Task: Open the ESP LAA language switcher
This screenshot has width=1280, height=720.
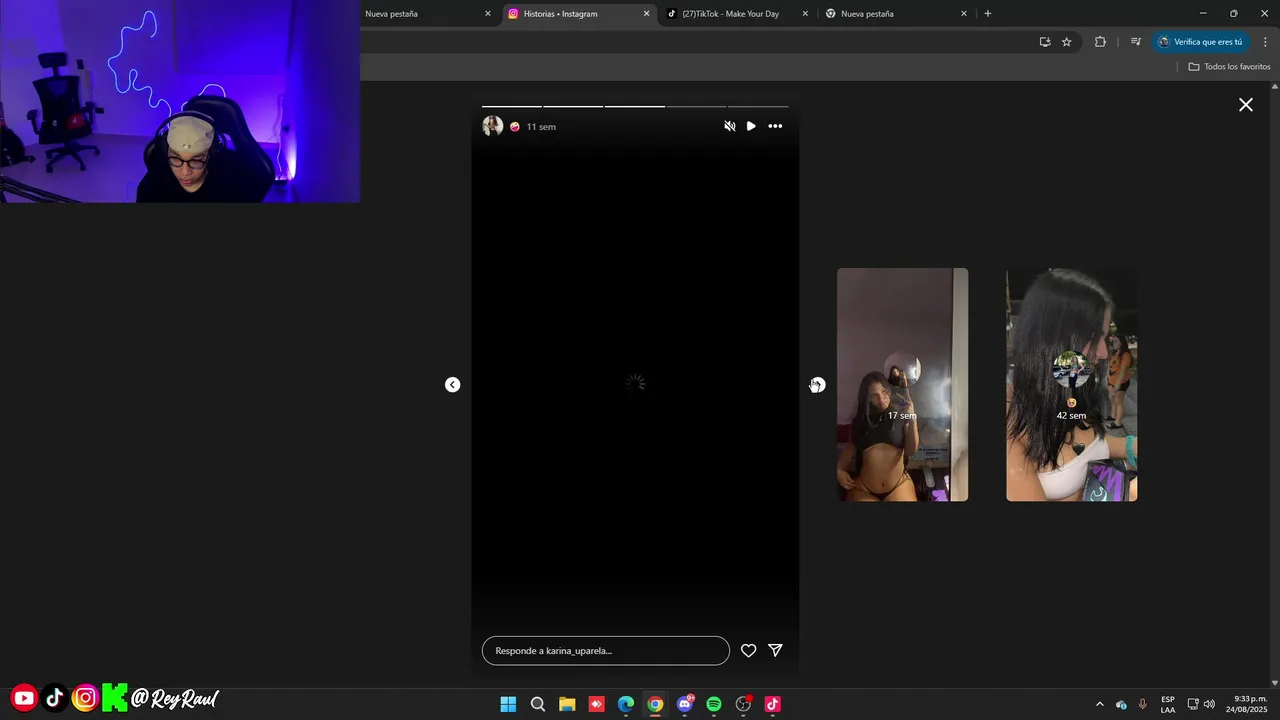Action: (1168, 704)
